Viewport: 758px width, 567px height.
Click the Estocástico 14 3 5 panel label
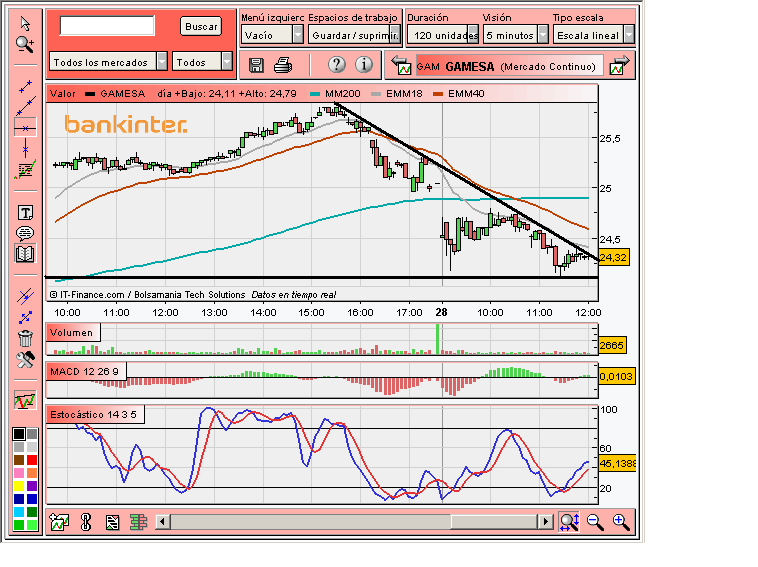point(95,414)
